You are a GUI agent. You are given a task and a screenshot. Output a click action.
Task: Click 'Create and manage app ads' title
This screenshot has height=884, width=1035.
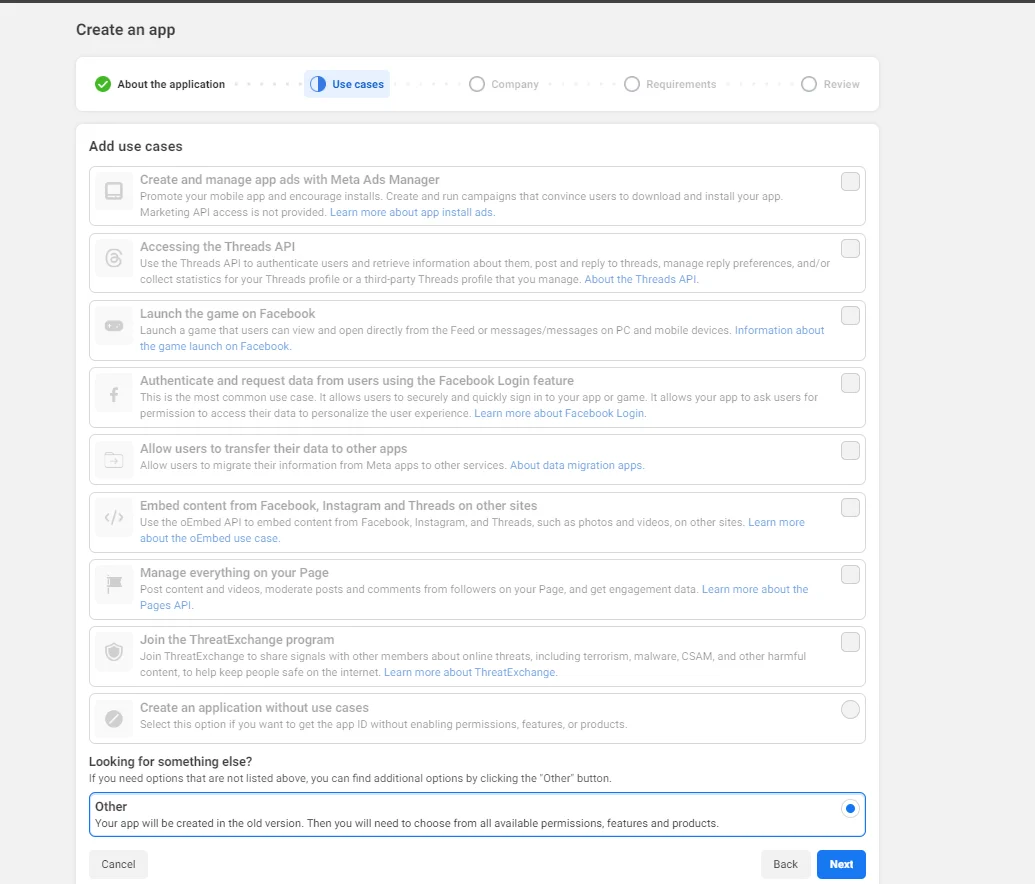[289, 180]
